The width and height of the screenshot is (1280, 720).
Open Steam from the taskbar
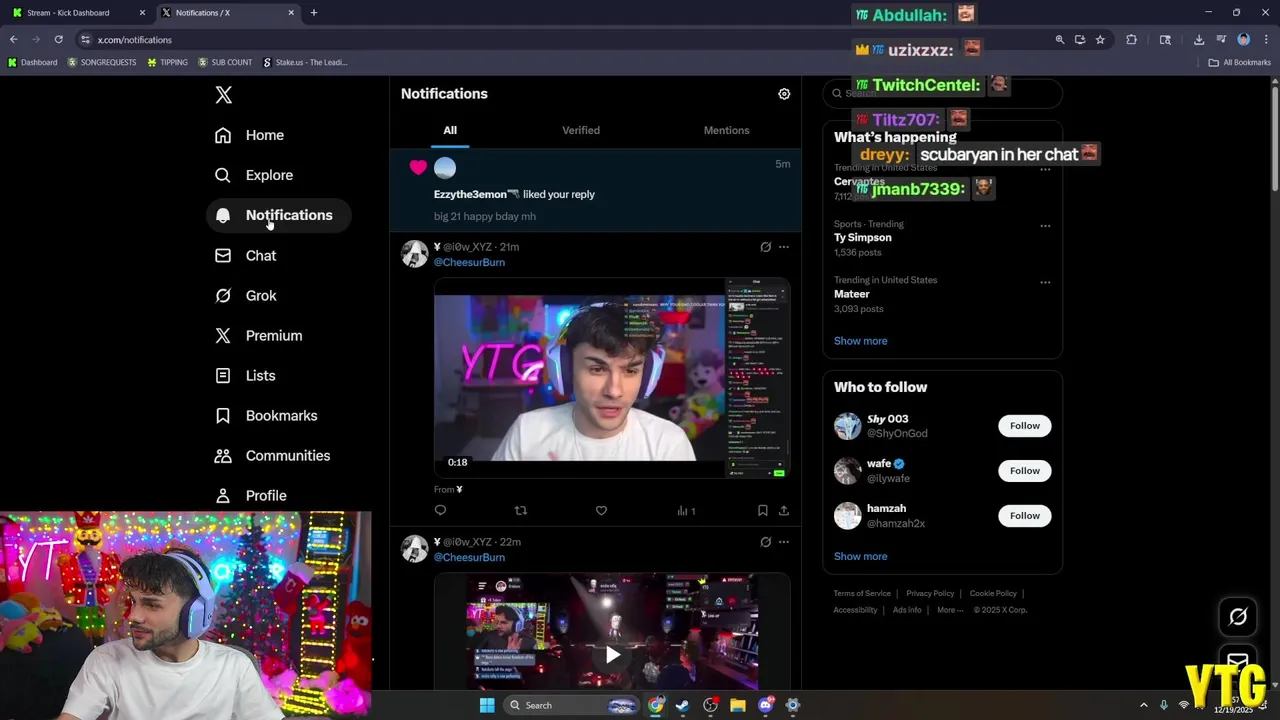point(682,705)
